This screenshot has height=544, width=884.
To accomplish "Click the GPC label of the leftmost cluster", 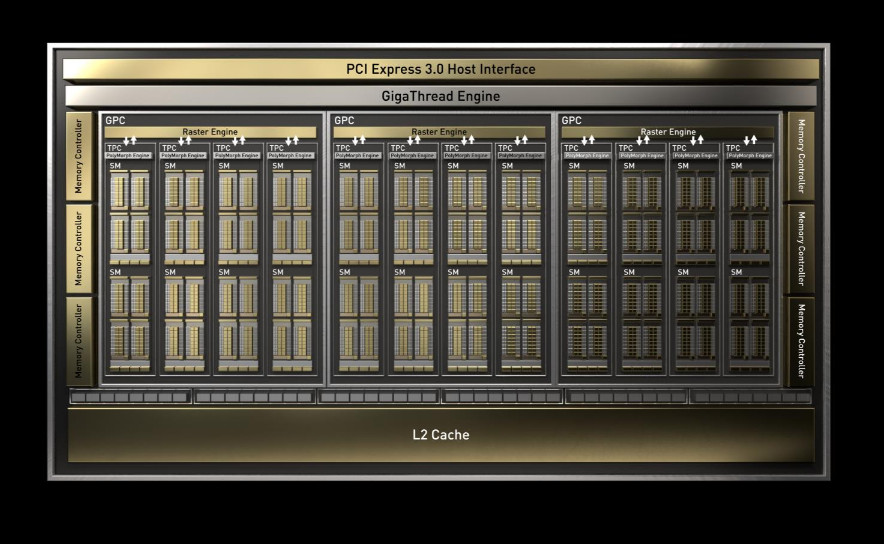I will point(115,120).
